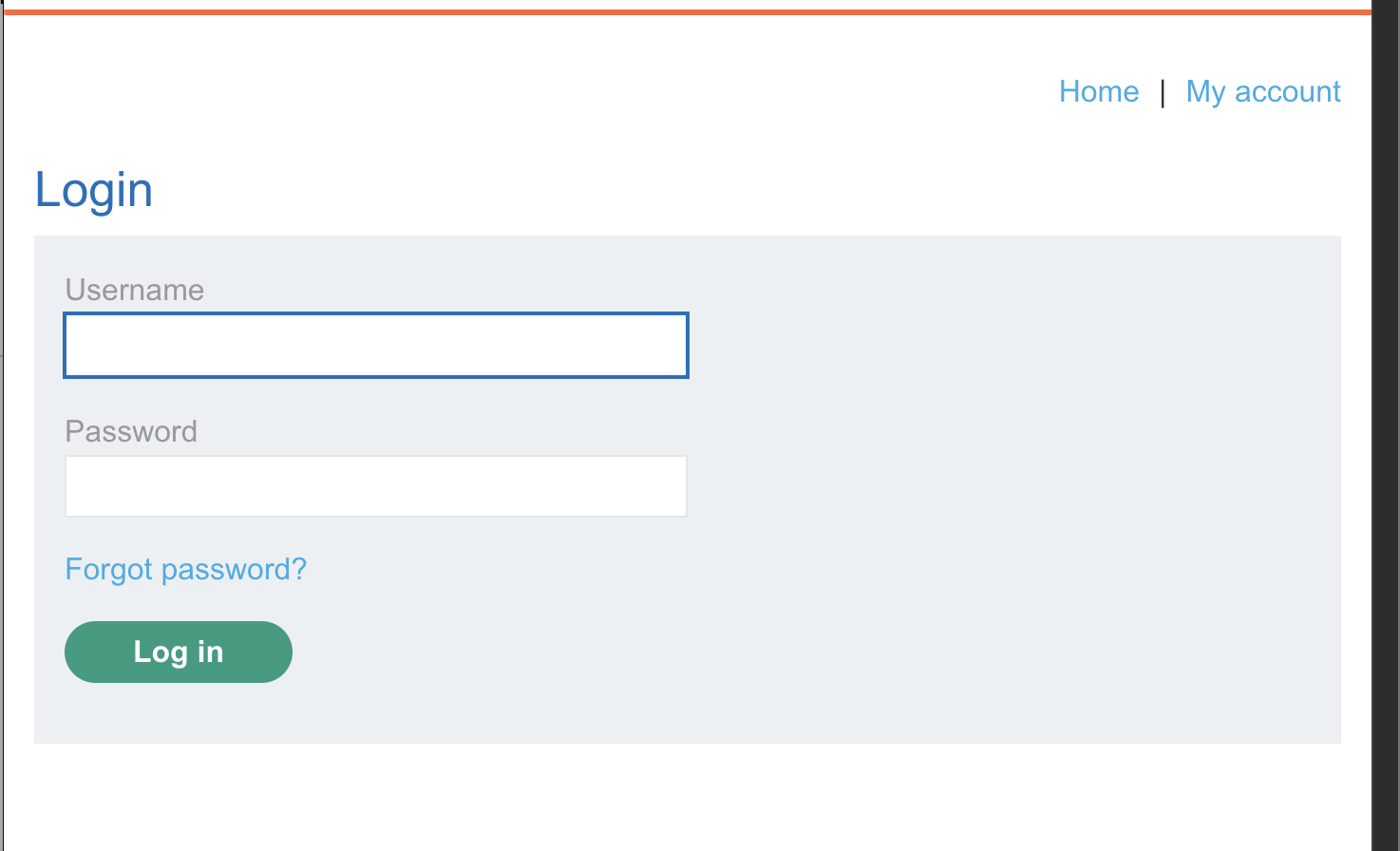The image size is (1400, 851).
Task: Click blank white area below login form
Action: pyautogui.click(x=688, y=798)
